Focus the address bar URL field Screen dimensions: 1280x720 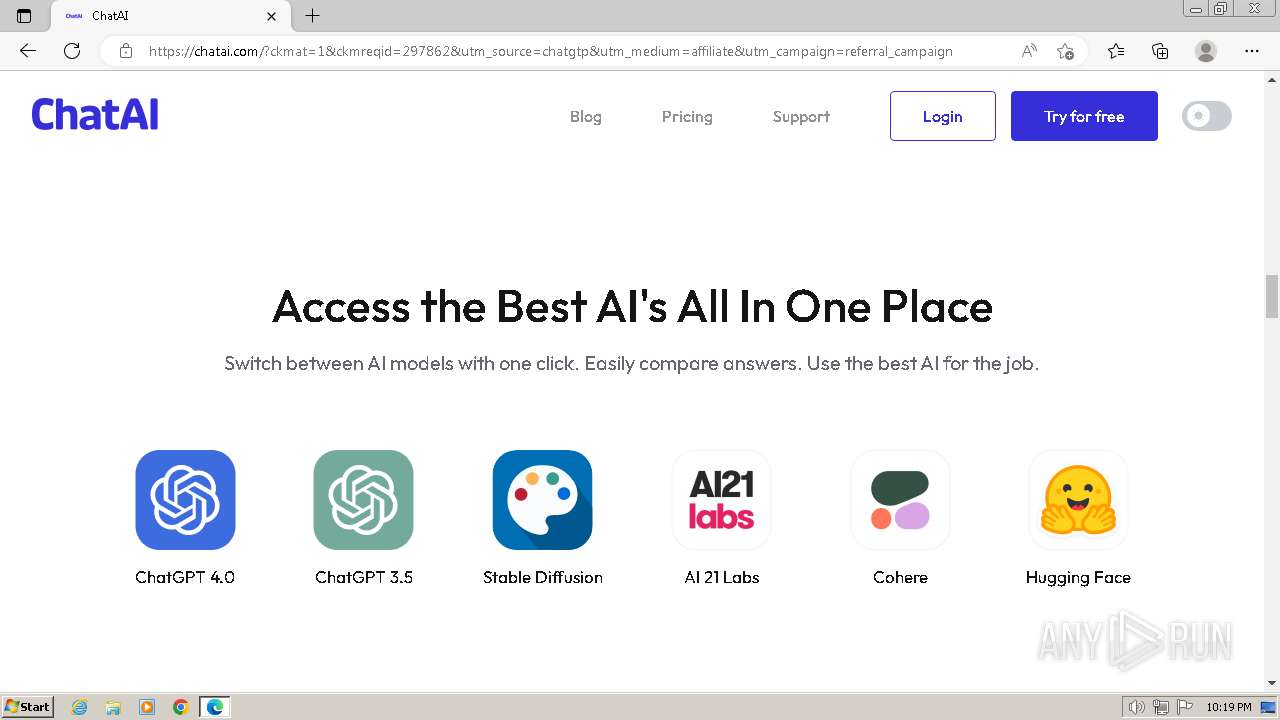550,51
